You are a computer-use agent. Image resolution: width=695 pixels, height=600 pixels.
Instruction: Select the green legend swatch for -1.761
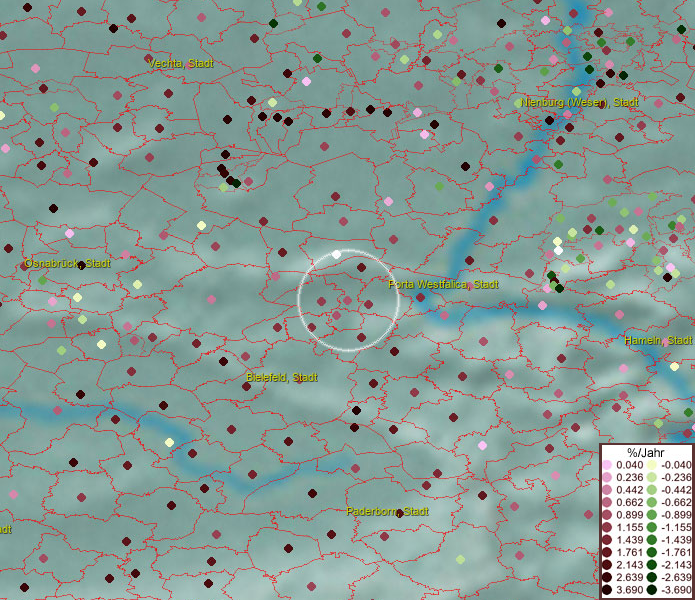point(652,552)
